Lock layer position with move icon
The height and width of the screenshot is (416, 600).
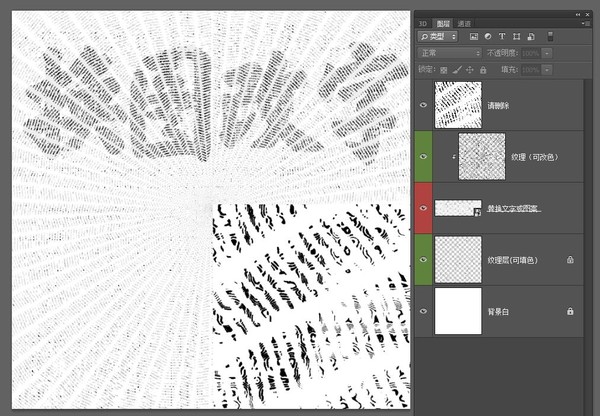click(x=470, y=70)
